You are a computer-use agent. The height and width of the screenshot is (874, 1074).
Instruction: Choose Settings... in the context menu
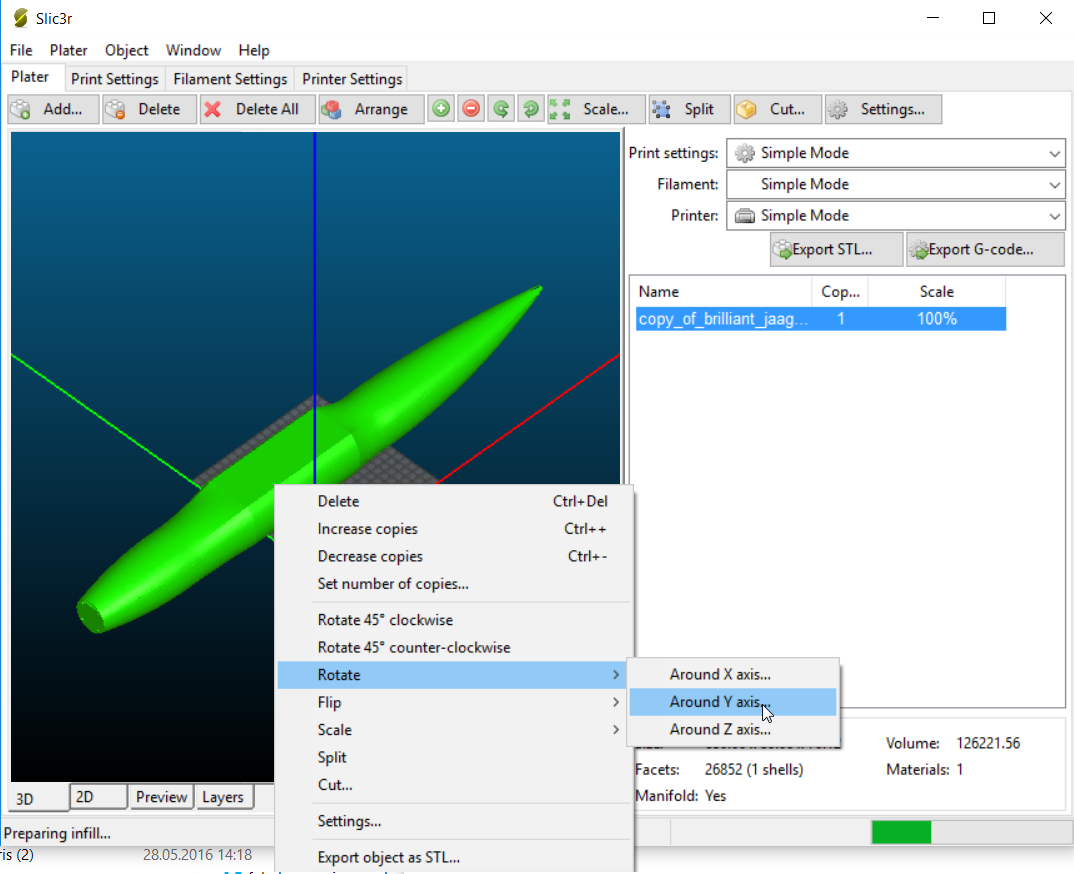click(x=455, y=821)
